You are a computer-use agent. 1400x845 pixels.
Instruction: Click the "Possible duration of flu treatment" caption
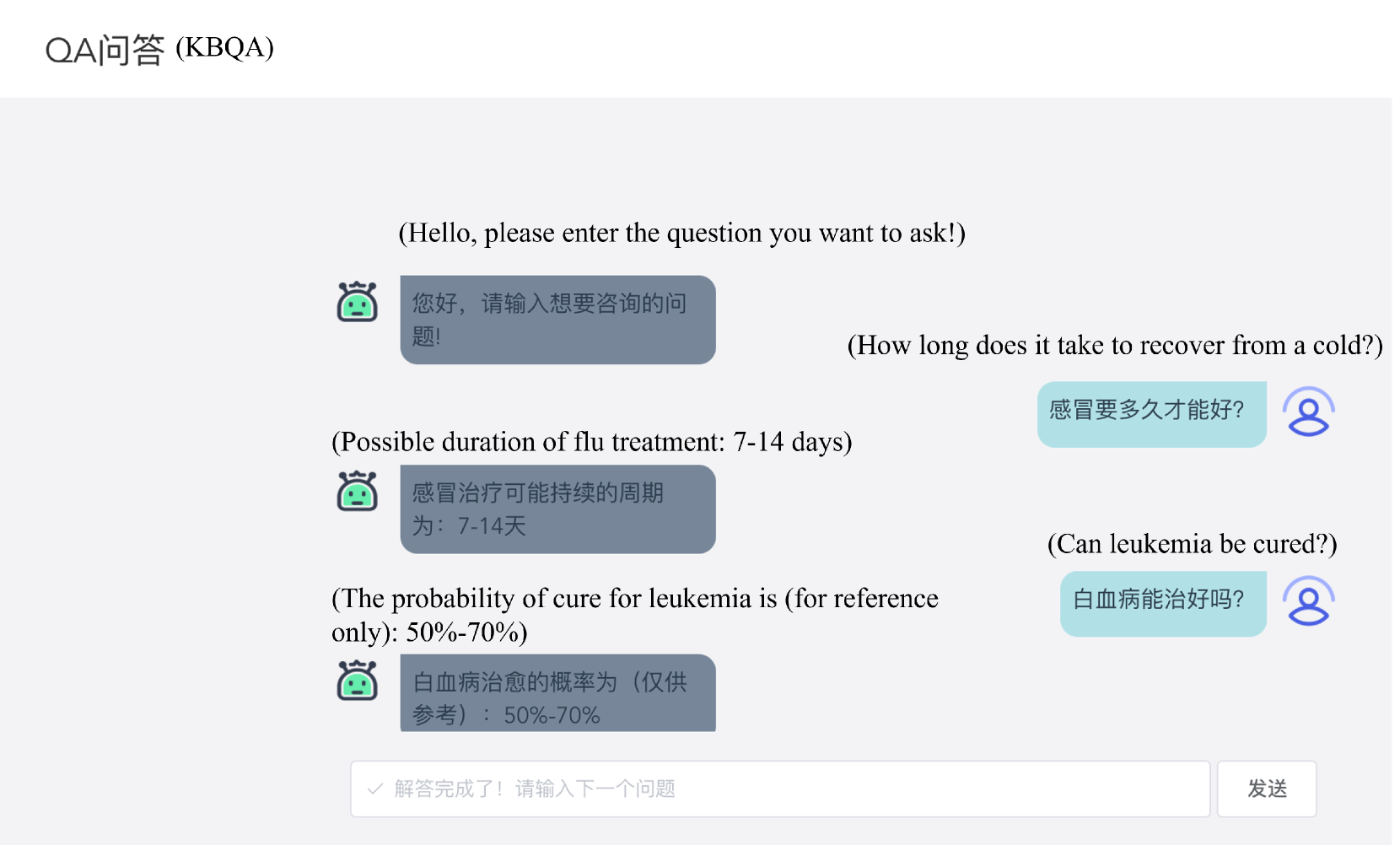(591, 442)
